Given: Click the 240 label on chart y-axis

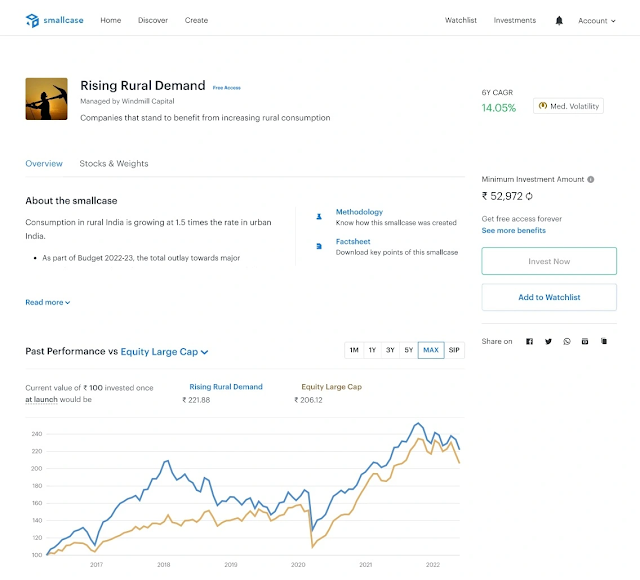Looking at the screenshot, I should [x=37, y=434].
